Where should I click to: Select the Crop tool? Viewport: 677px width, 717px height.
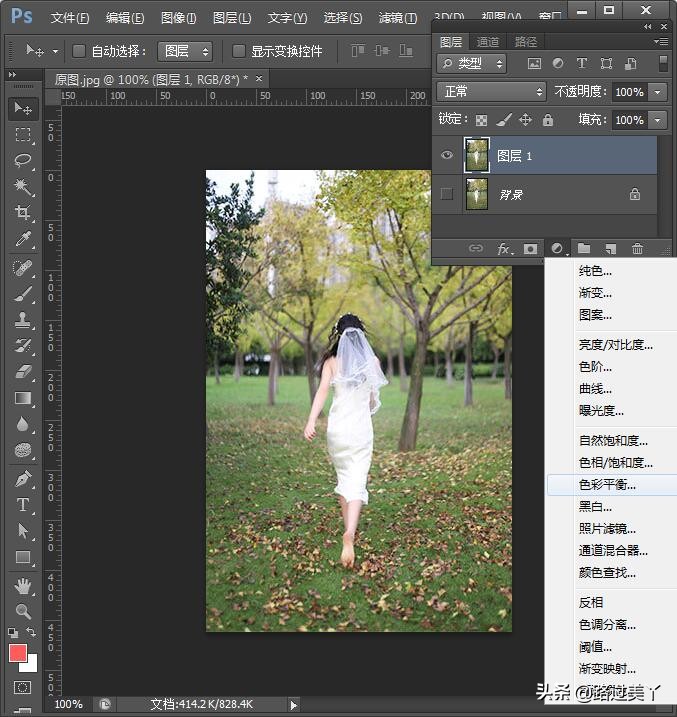pyautogui.click(x=23, y=213)
